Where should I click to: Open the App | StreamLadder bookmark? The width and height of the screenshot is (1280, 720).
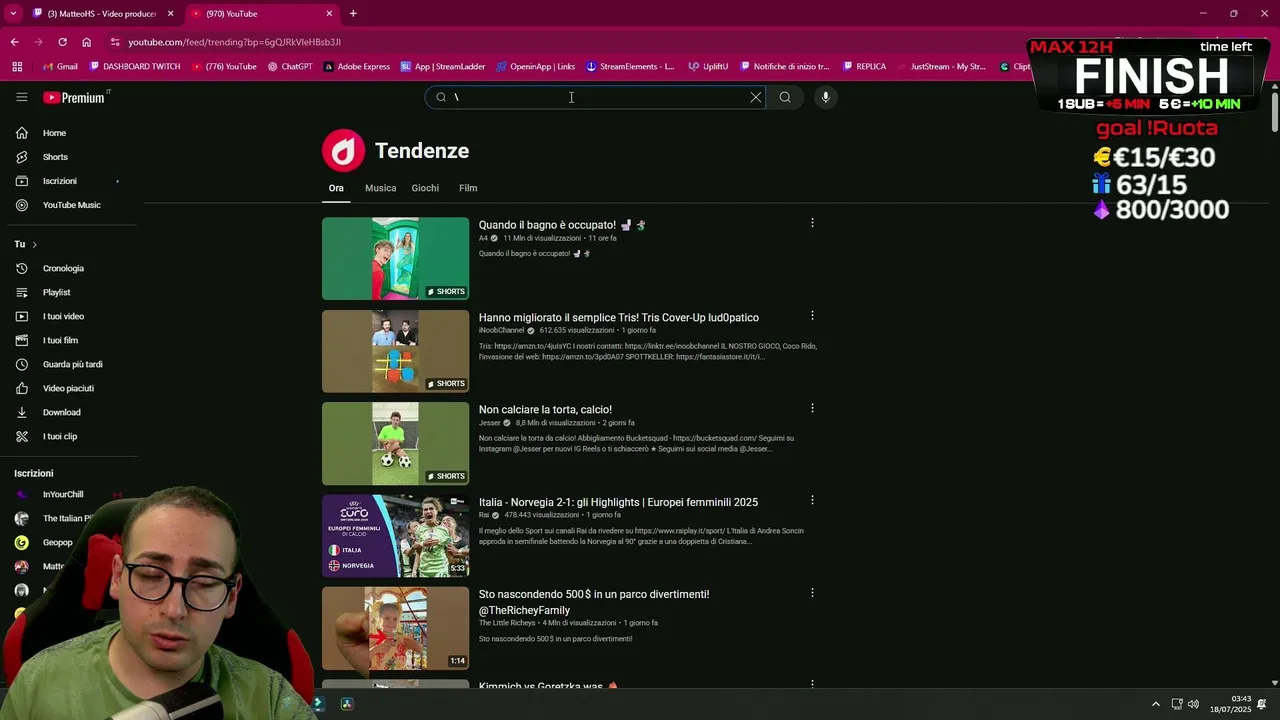coord(443,67)
